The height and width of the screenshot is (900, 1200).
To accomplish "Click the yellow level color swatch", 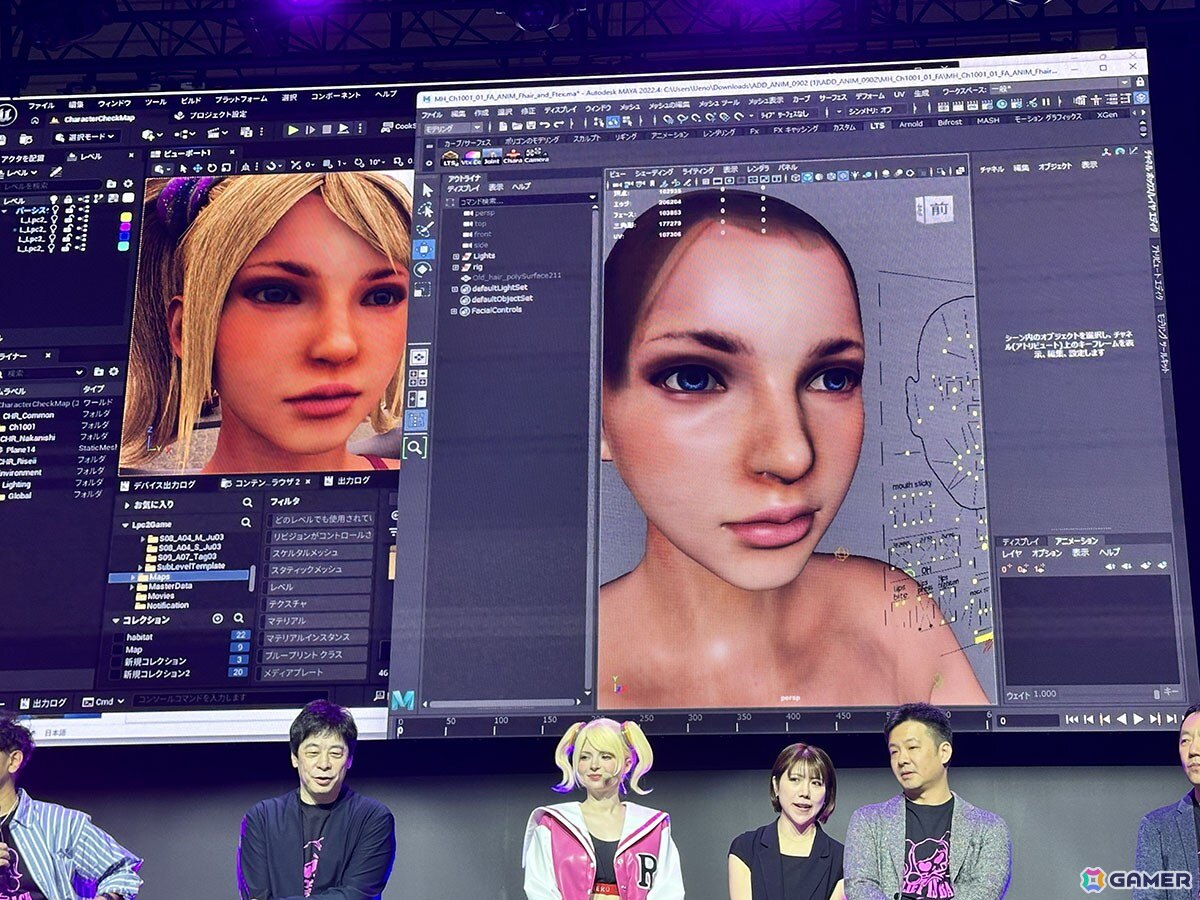I will [126, 217].
